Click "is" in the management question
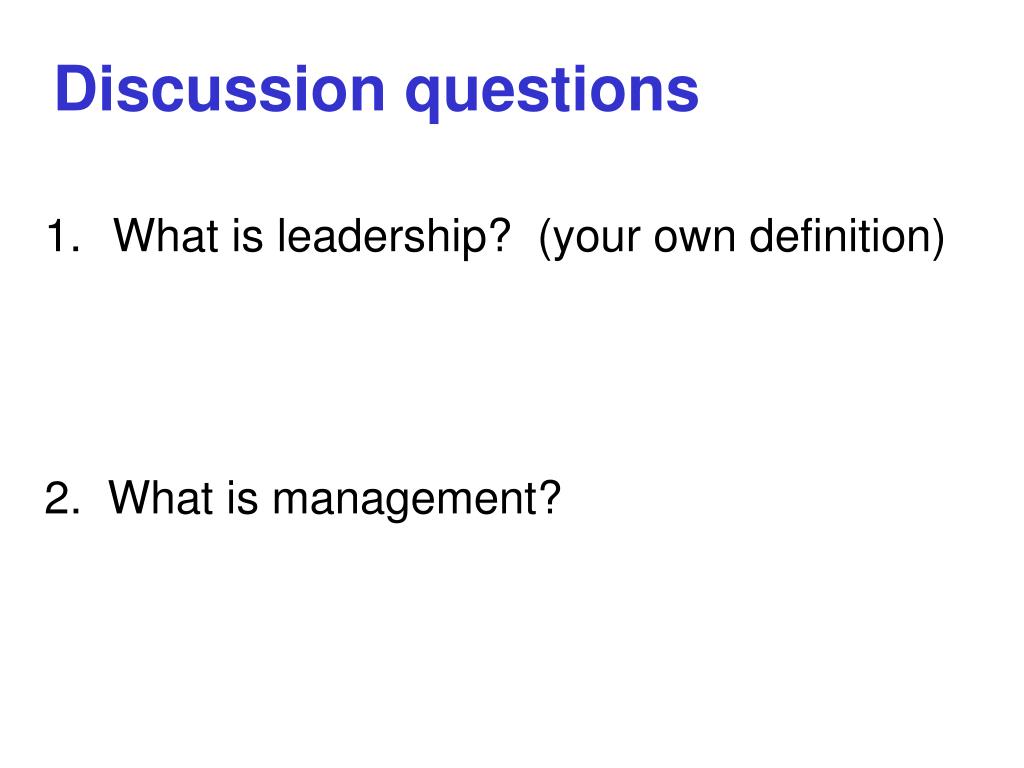Viewport: 1024px width, 768px height. pos(243,498)
